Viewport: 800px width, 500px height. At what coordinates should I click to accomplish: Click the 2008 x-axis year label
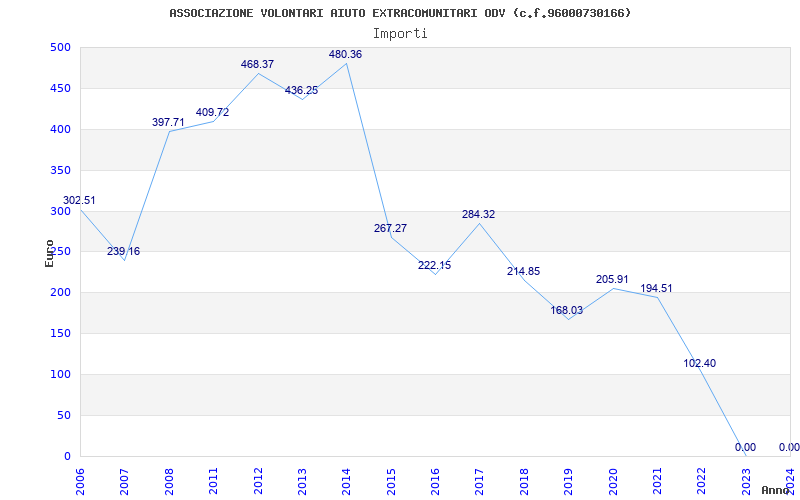169,481
